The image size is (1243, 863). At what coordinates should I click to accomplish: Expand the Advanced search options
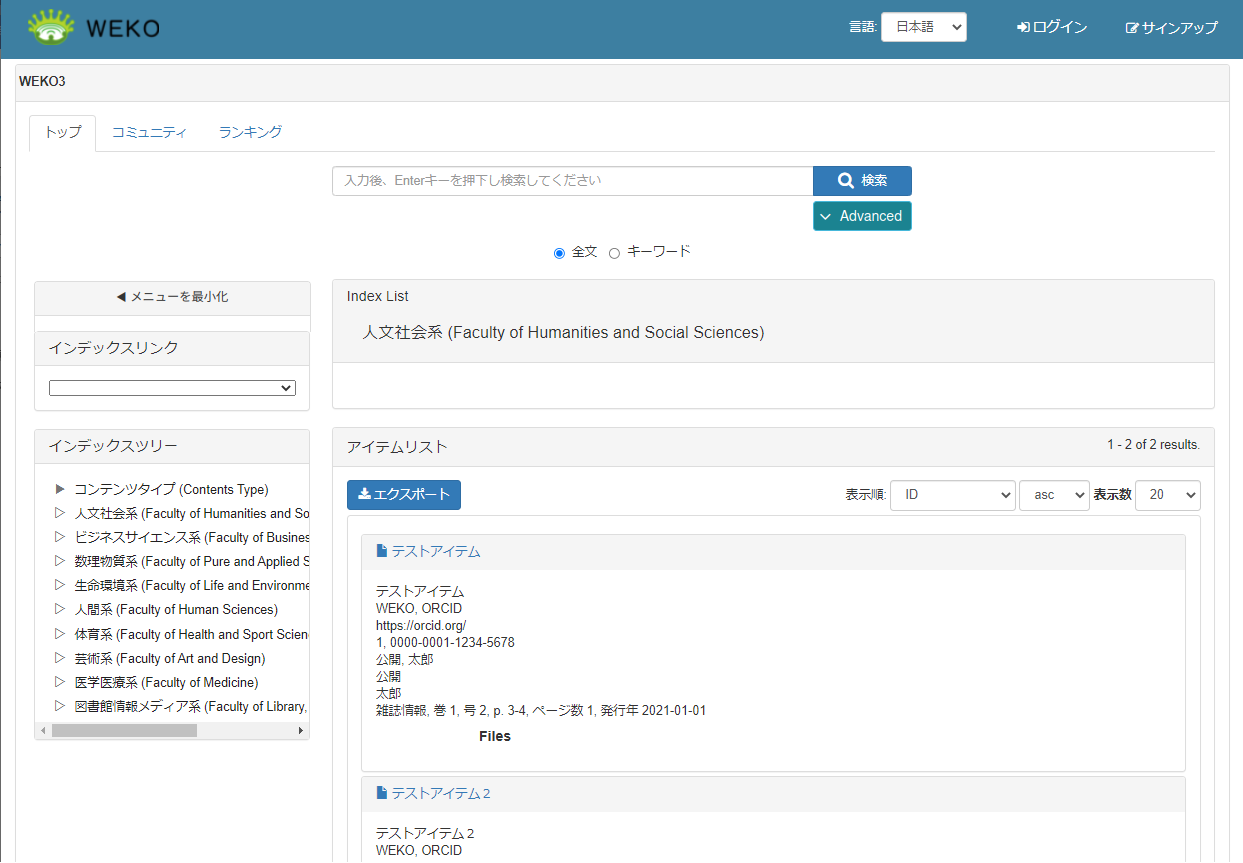[x=861, y=216]
